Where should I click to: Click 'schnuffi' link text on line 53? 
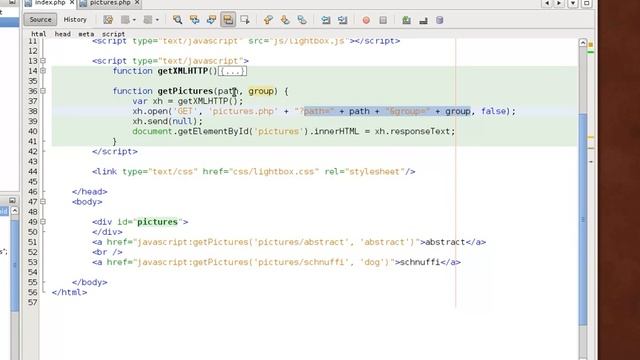[420, 262]
